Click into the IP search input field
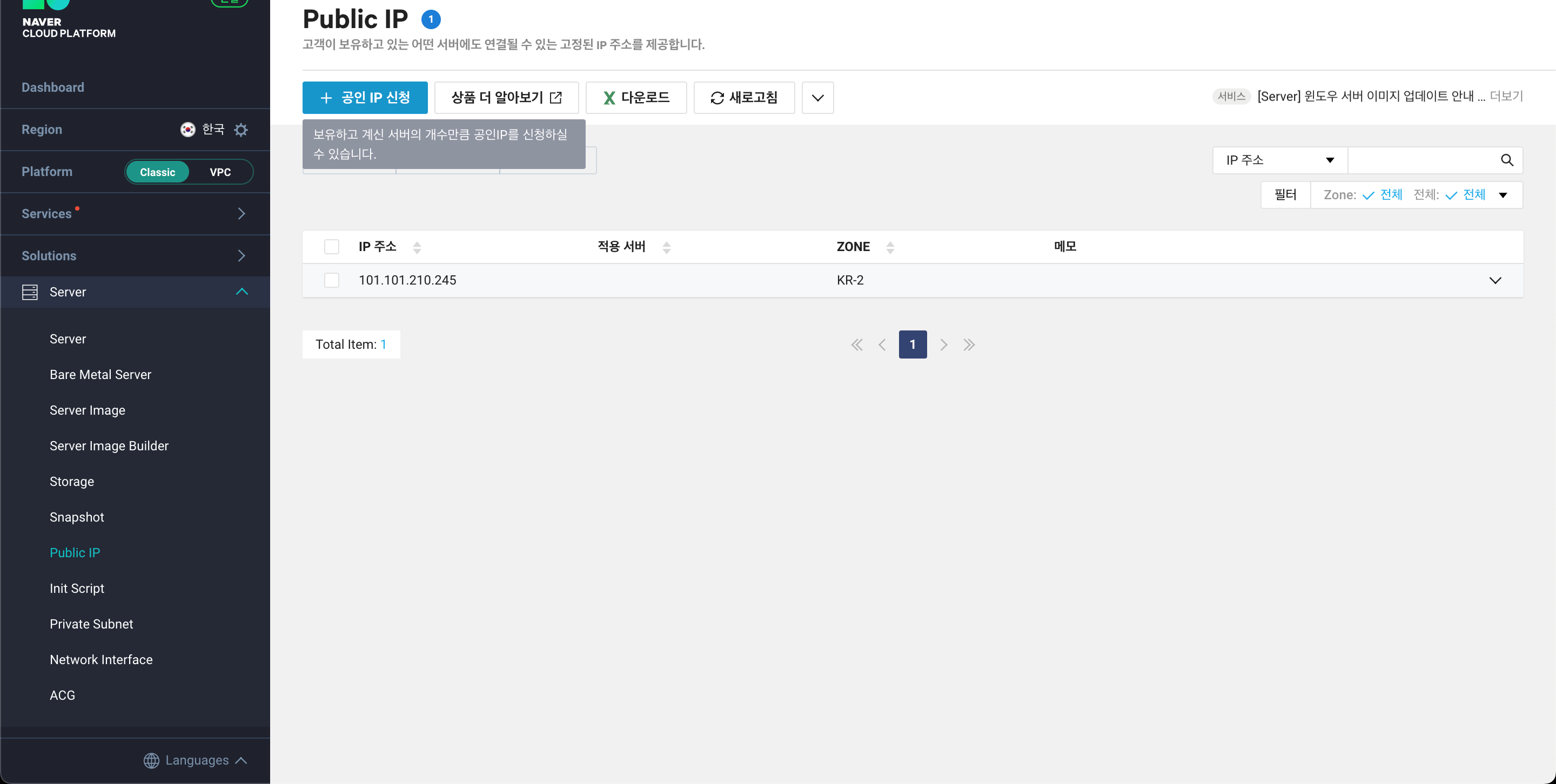 point(1423,160)
